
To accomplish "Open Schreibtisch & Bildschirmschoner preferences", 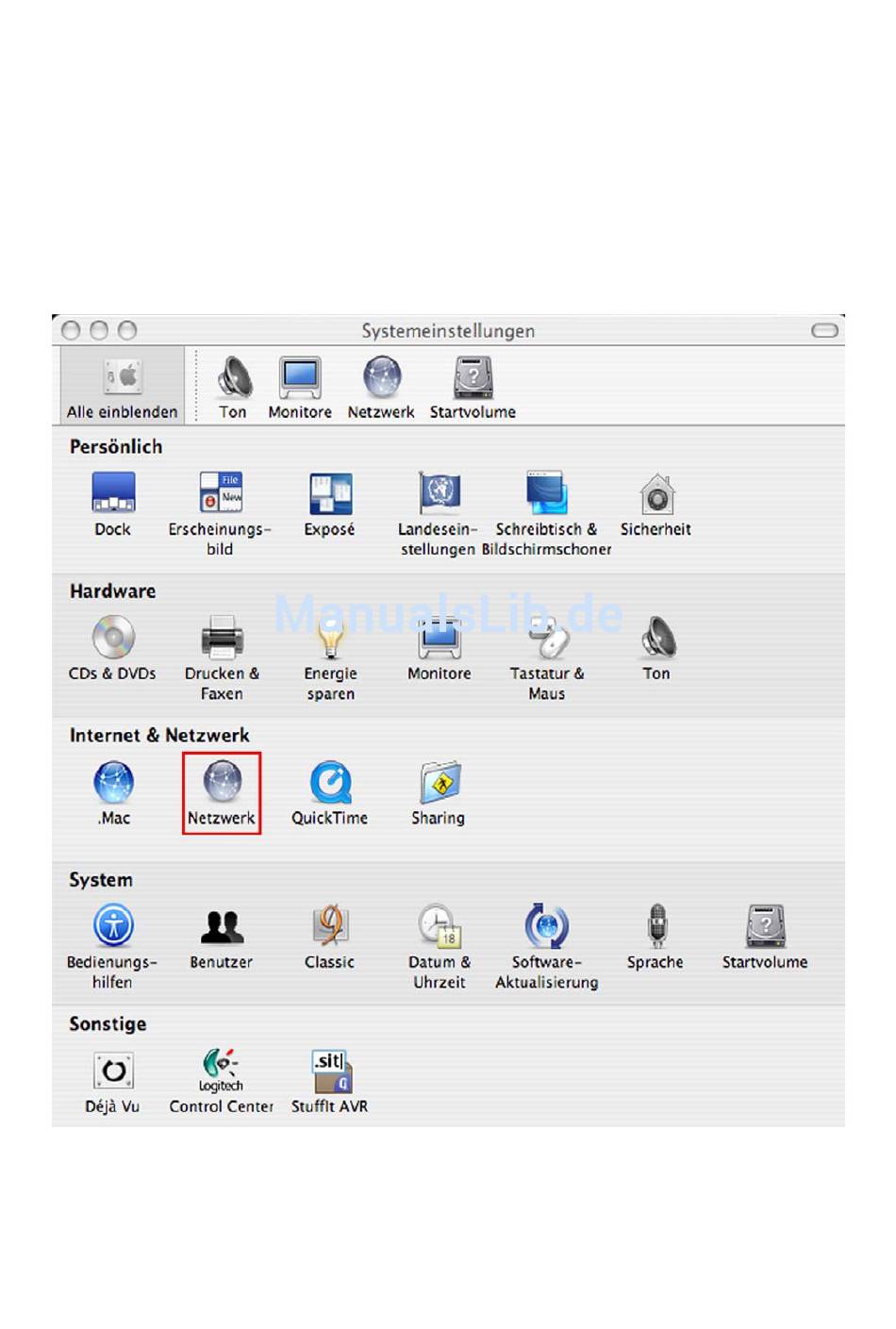I will [x=547, y=514].
